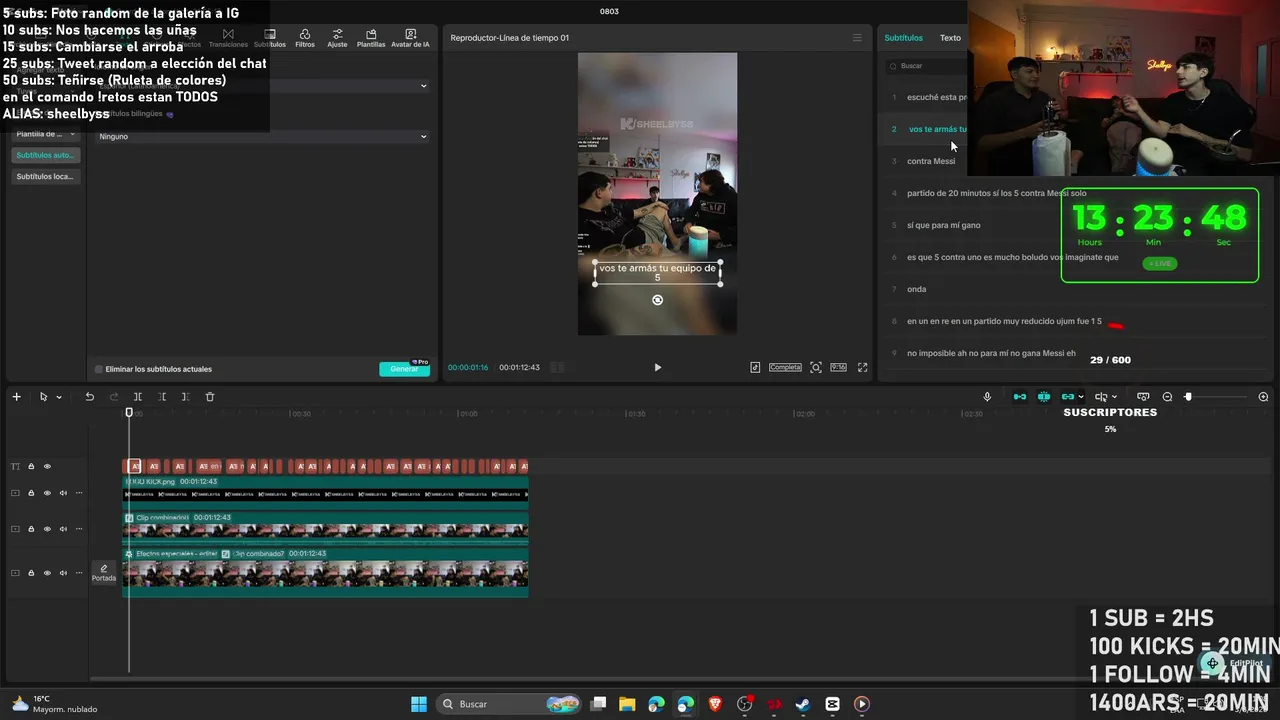Click the TikTok icon in player controls

tap(755, 367)
